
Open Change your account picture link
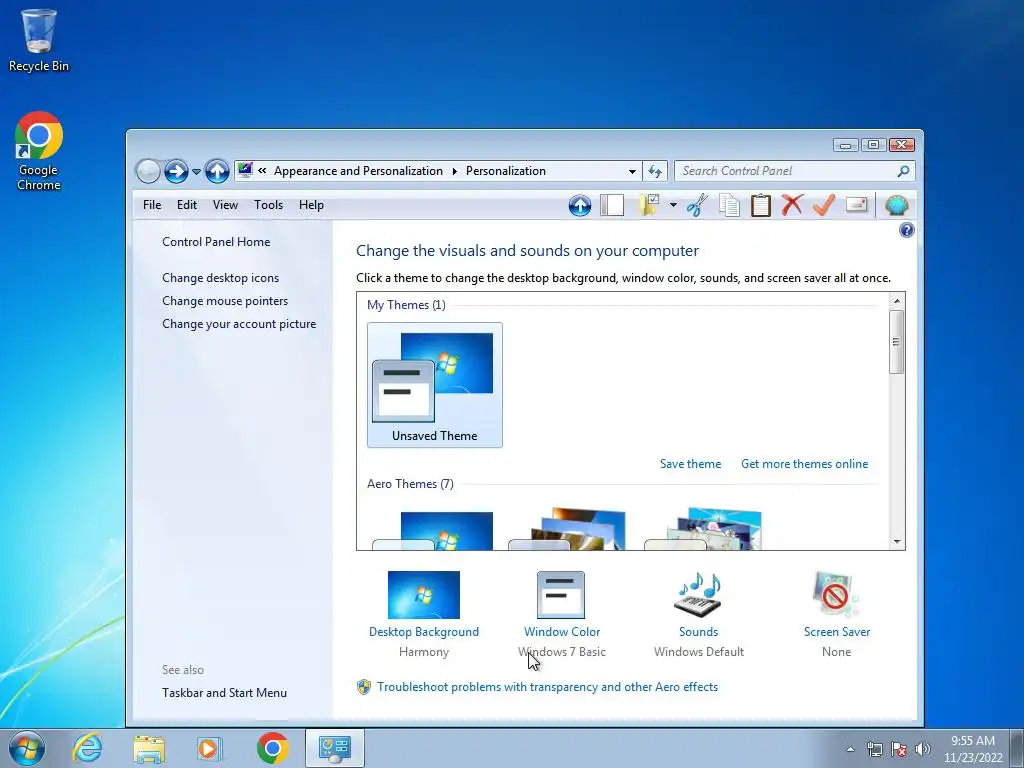(239, 324)
